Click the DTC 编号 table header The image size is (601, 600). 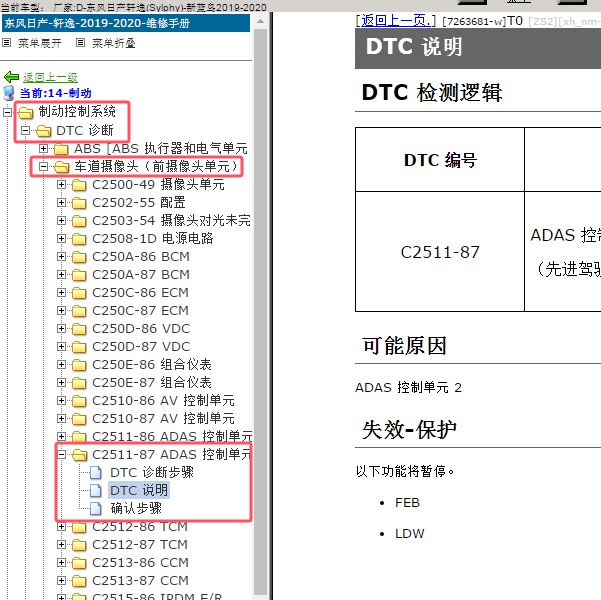coord(440,159)
